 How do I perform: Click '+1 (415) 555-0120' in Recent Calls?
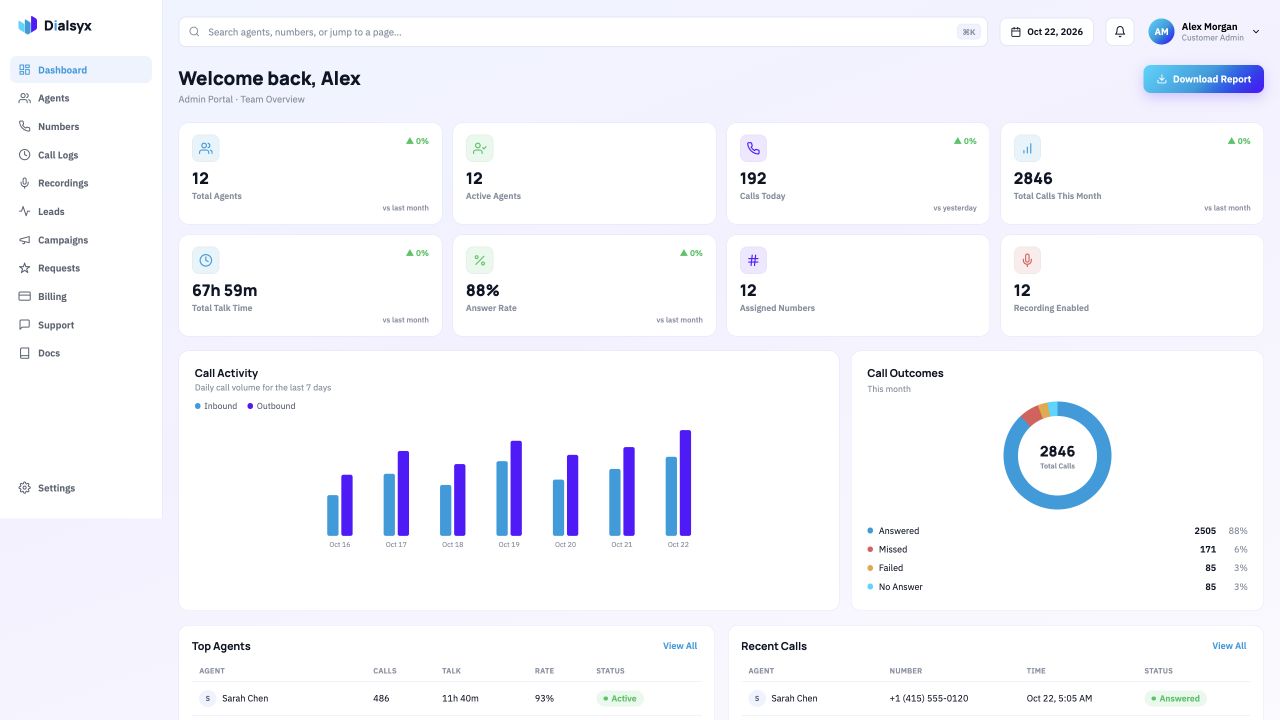(929, 698)
